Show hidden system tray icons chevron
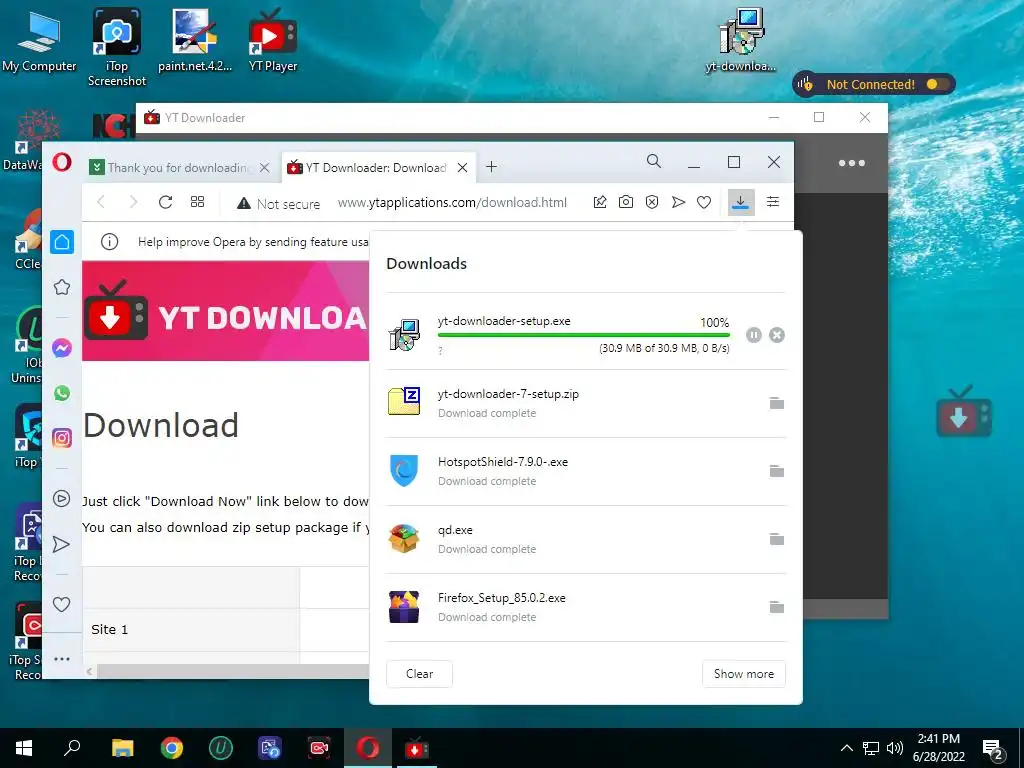 coord(846,748)
